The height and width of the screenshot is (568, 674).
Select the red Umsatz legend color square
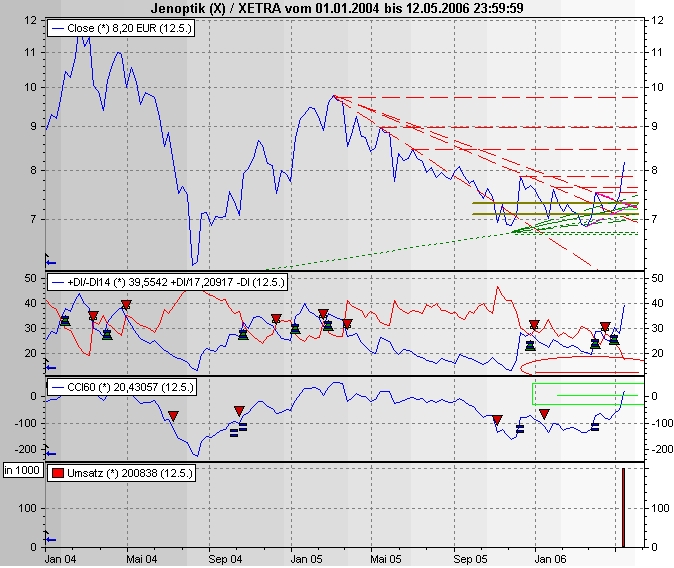click(x=58, y=473)
